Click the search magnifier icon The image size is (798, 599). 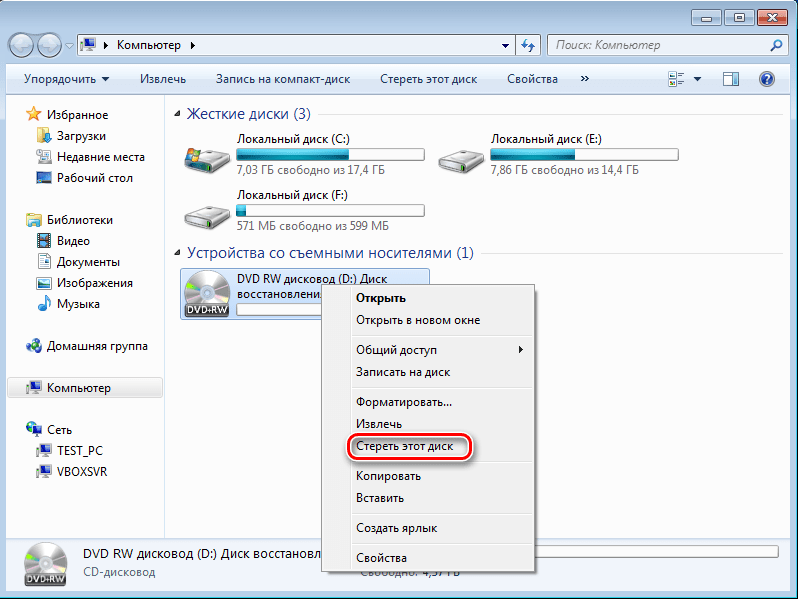(776, 45)
